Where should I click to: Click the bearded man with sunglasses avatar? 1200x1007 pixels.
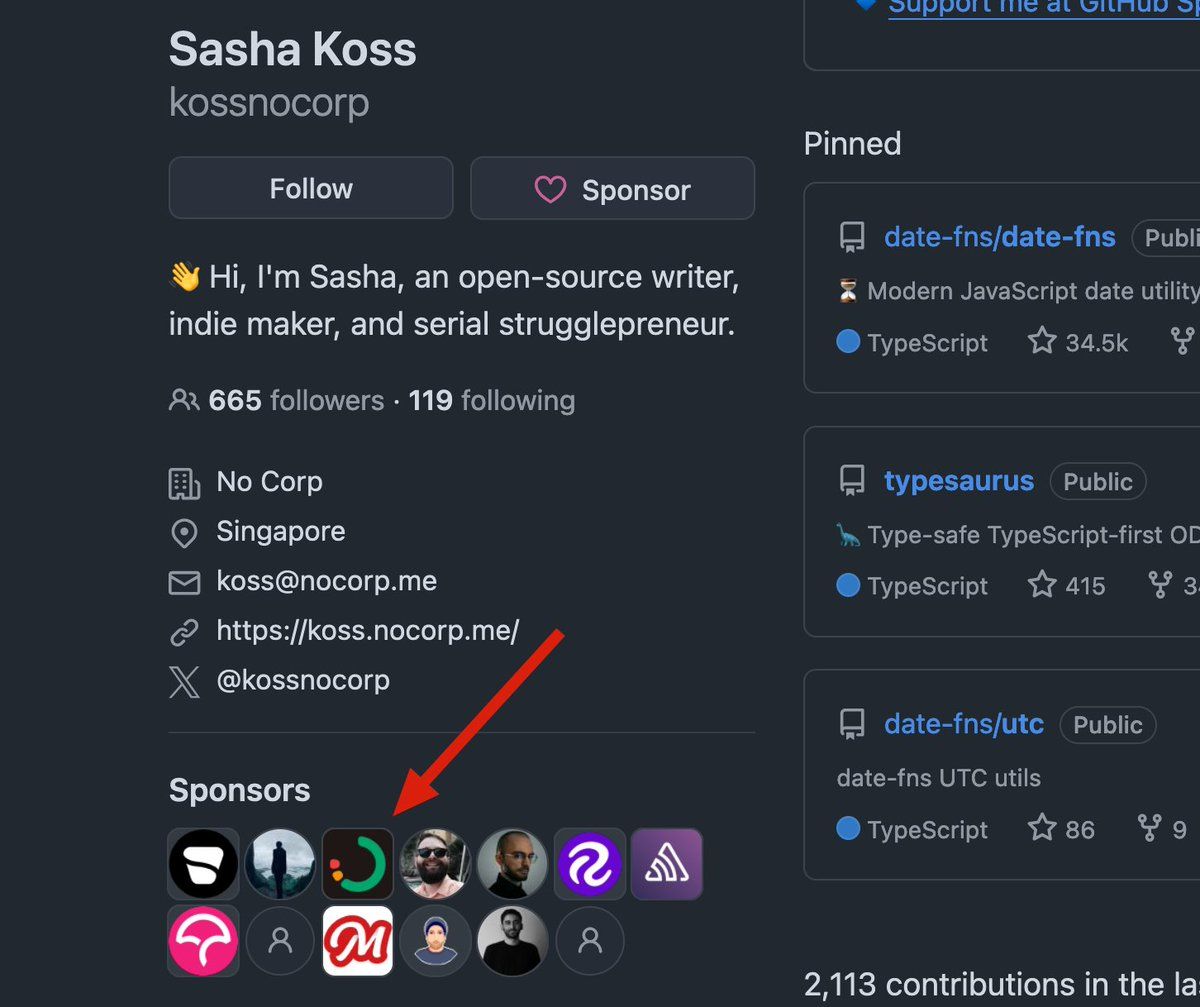coord(435,863)
